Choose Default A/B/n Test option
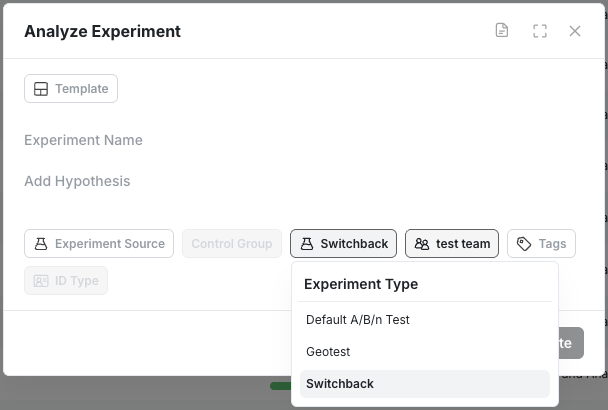 (425, 320)
